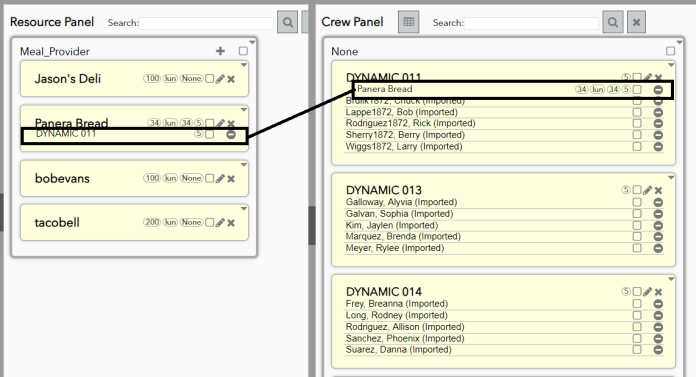This screenshot has height=377, width=696.
Task: Click the 100 badge on Jason's Deli
Action: pyautogui.click(x=152, y=79)
